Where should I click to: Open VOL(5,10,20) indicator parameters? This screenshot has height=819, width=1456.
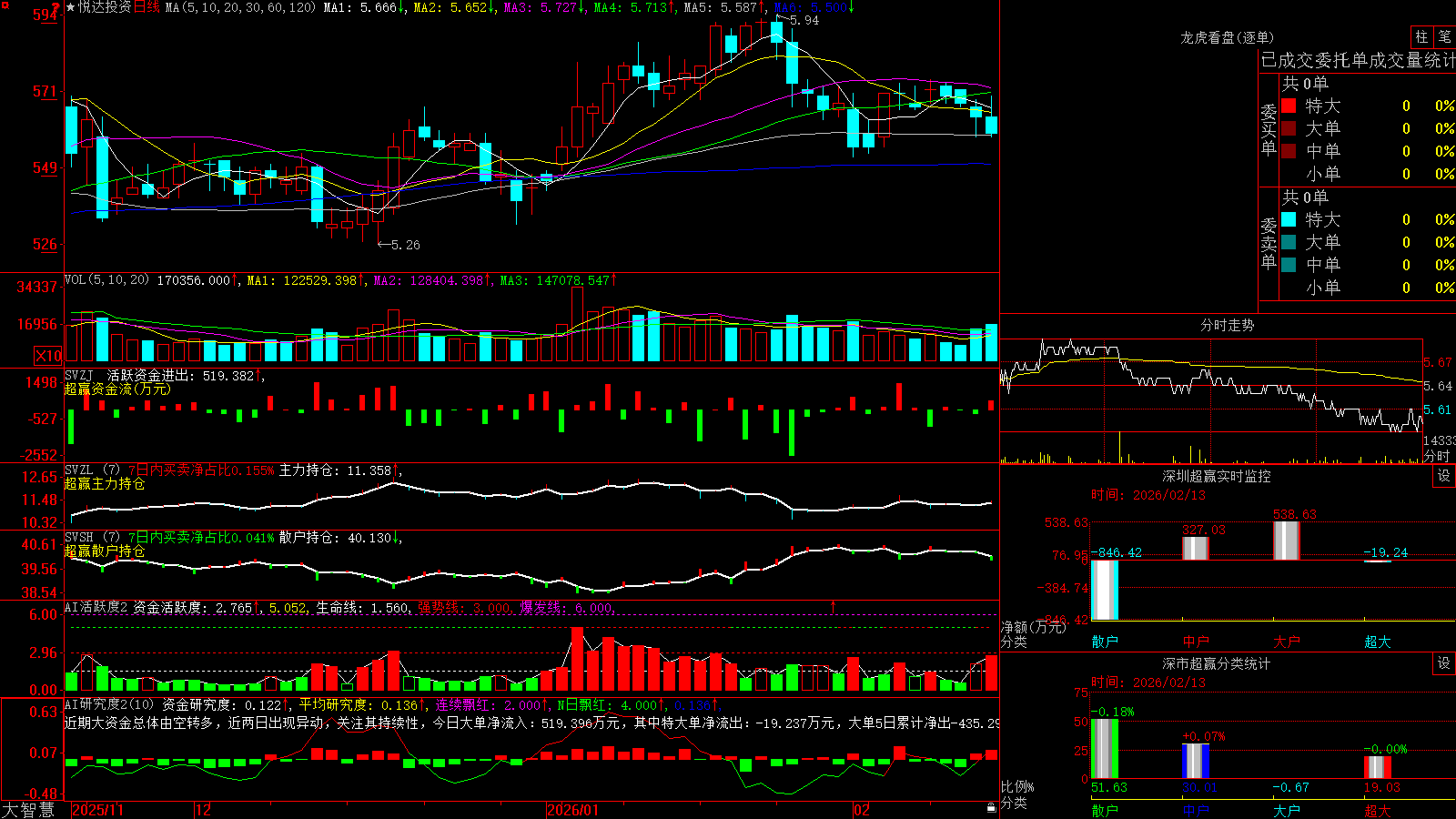106,280
